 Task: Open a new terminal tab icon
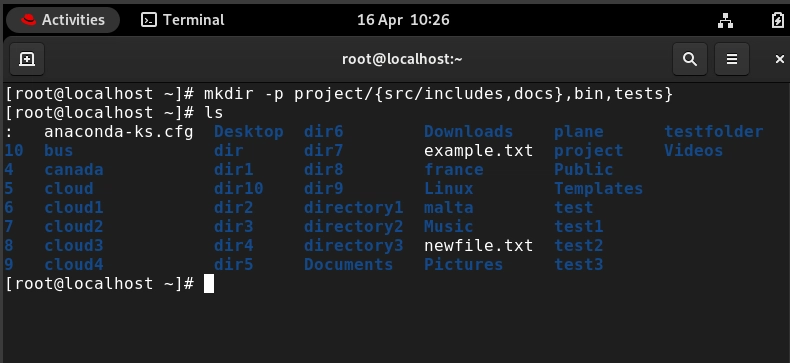[27, 59]
